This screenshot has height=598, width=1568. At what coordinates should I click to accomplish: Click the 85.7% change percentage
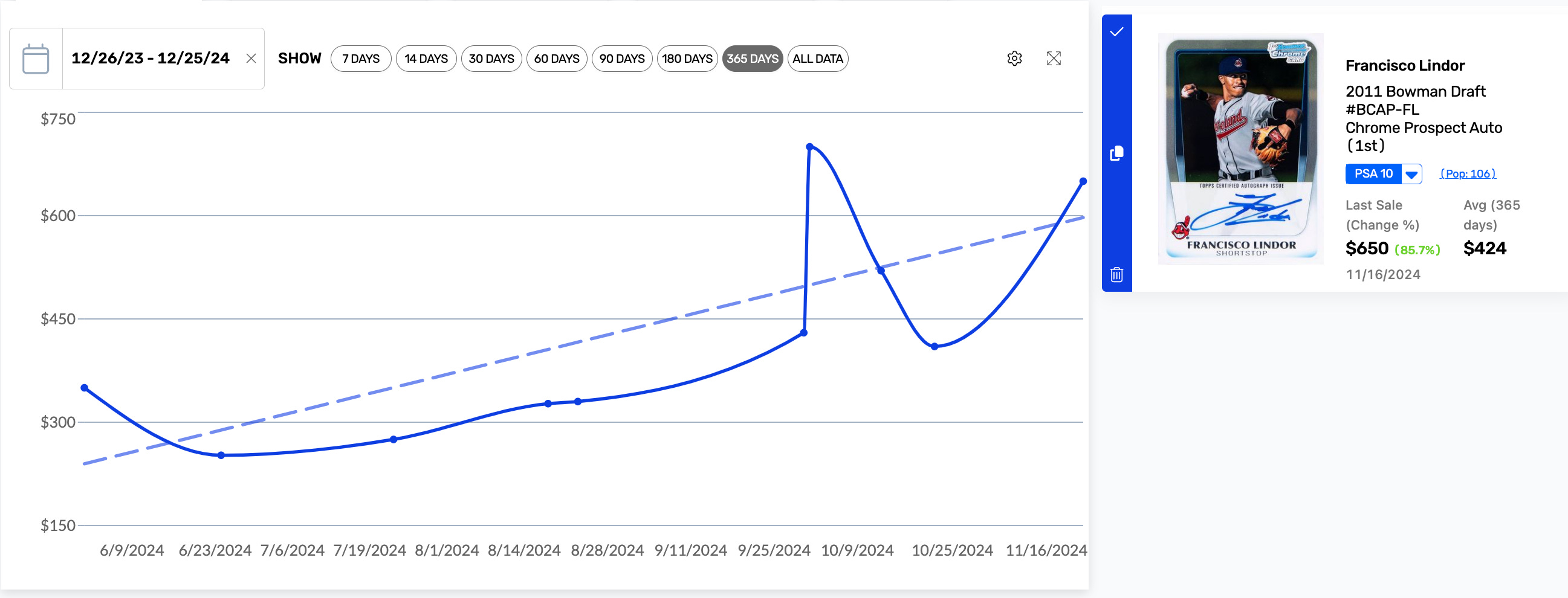point(1417,250)
